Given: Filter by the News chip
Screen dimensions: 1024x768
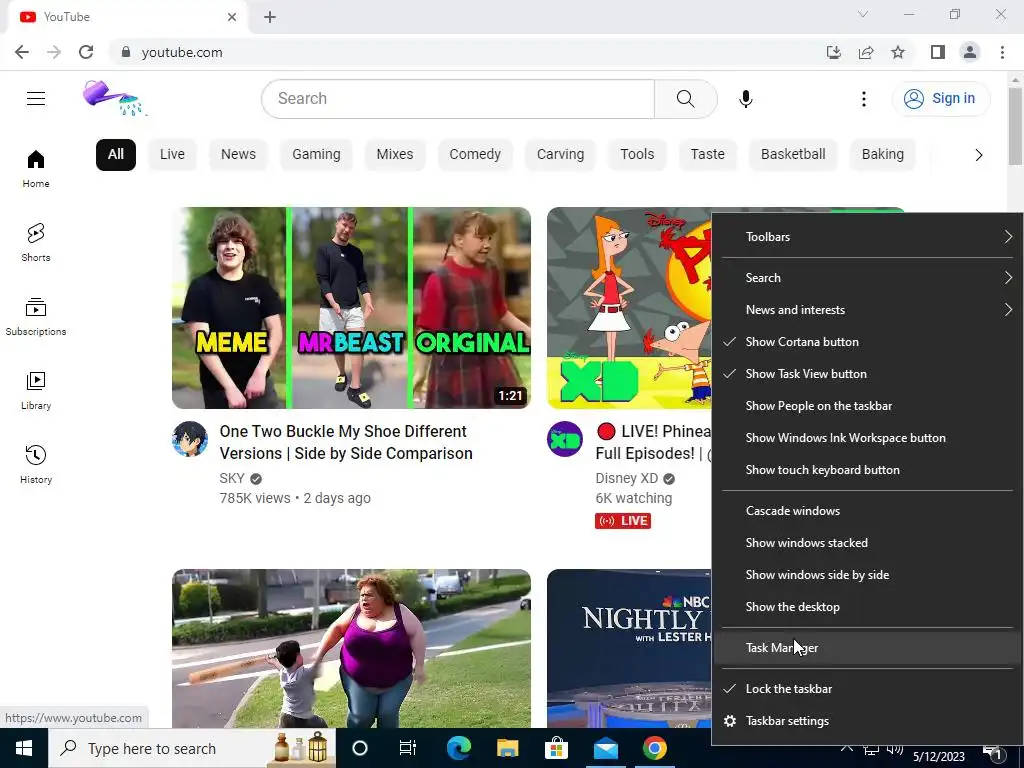Looking at the screenshot, I should click(x=238, y=155).
